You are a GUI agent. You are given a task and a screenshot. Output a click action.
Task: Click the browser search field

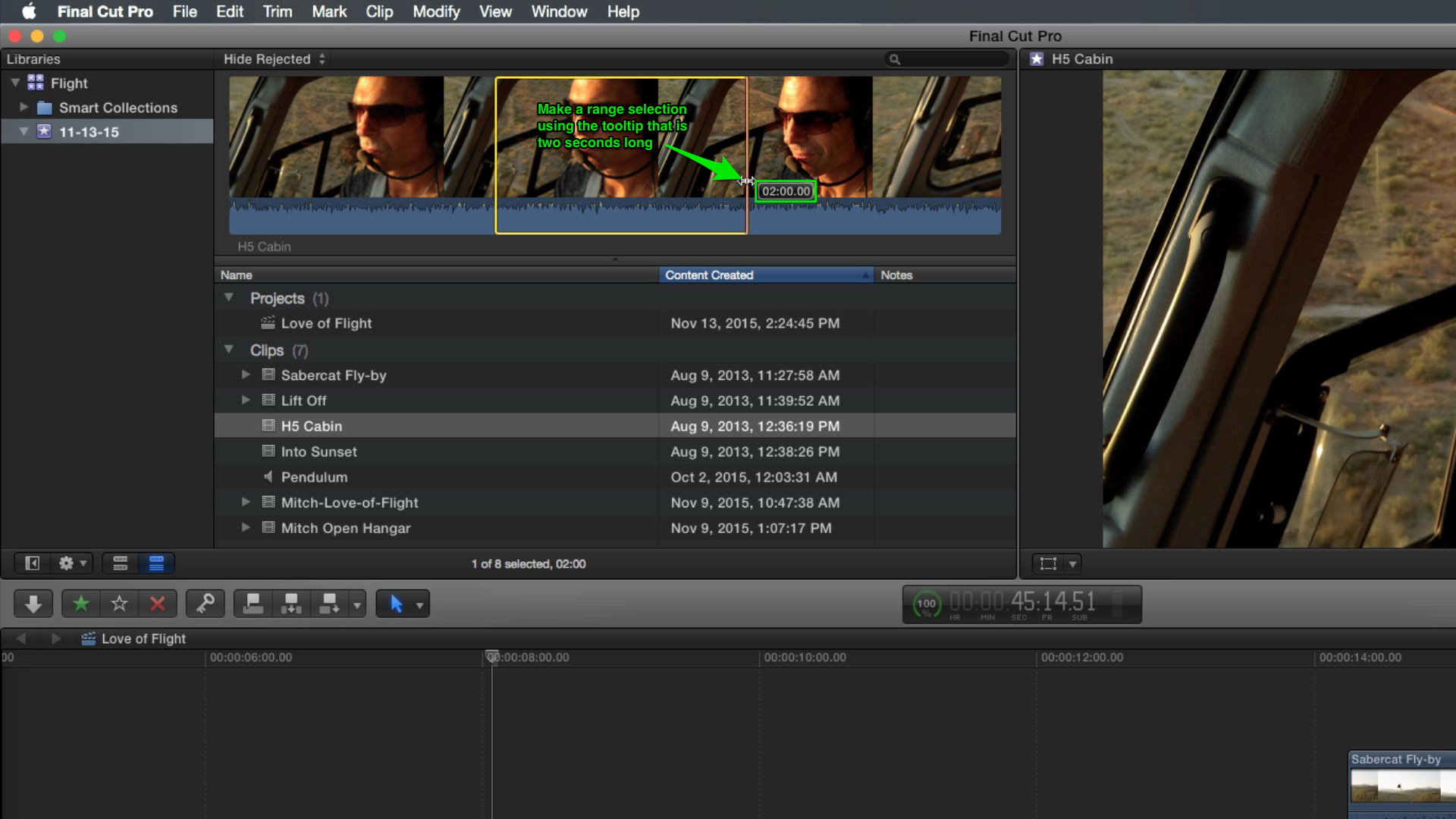pos(948,59)
